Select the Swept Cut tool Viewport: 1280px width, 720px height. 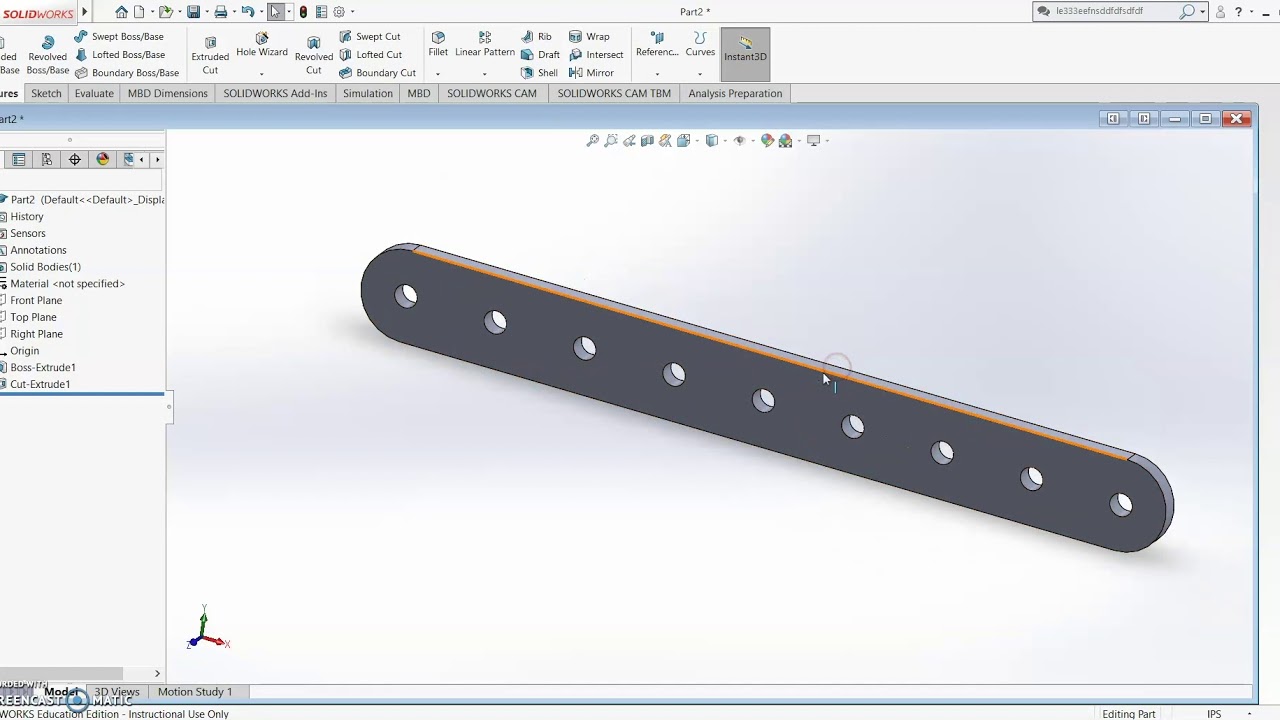point(370,37)
